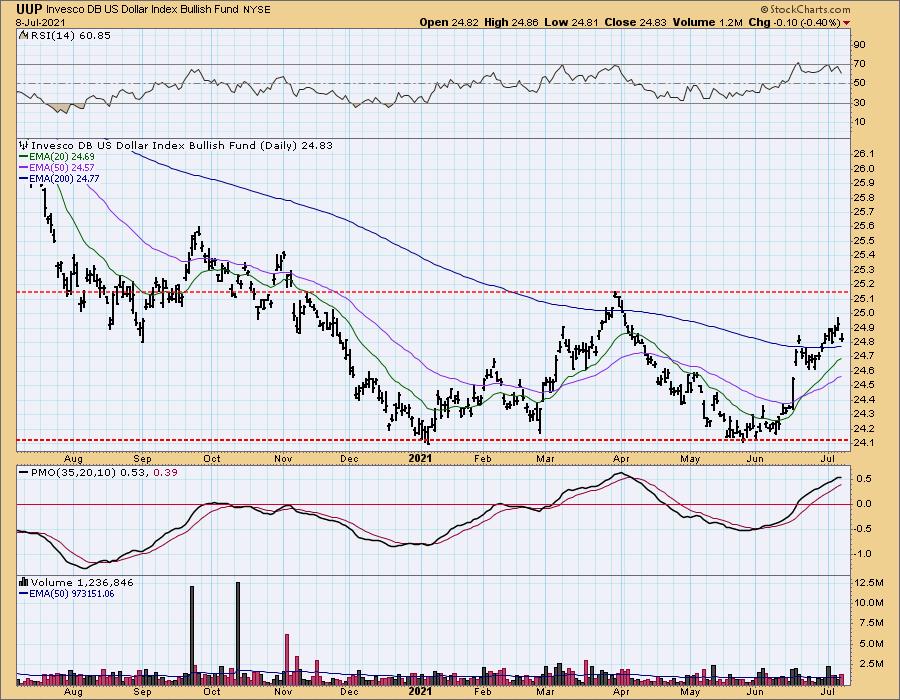Select the green EMA(20) legend line swatch

24,157
